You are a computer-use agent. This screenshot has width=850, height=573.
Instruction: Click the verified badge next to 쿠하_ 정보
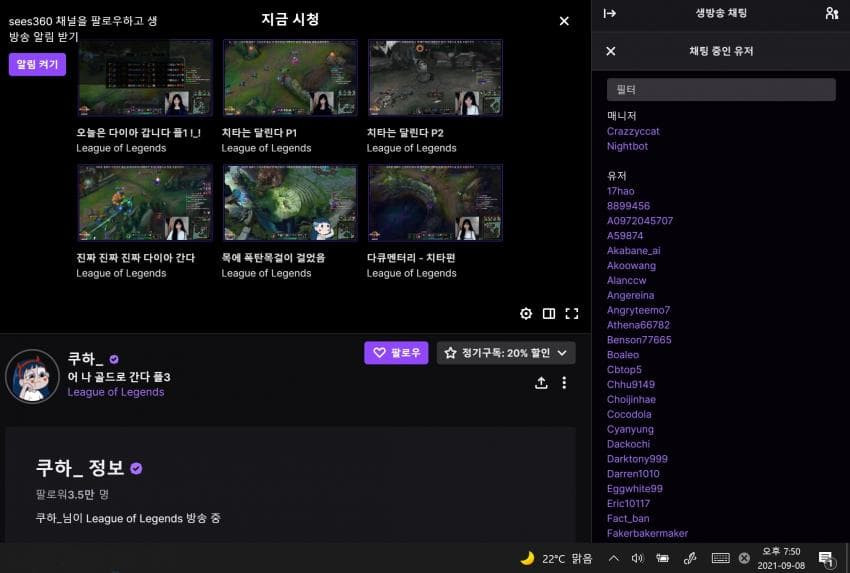coord(136,468)
